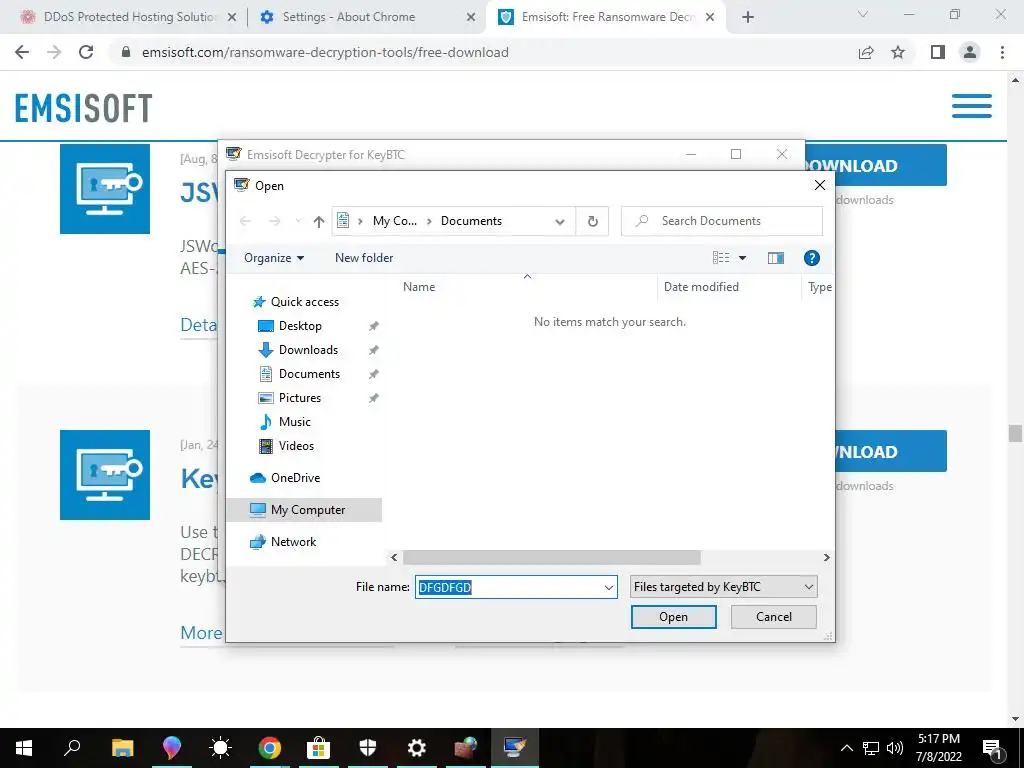Click the change view layout icon
1024x768 pixels.
[x=721, y=258]
